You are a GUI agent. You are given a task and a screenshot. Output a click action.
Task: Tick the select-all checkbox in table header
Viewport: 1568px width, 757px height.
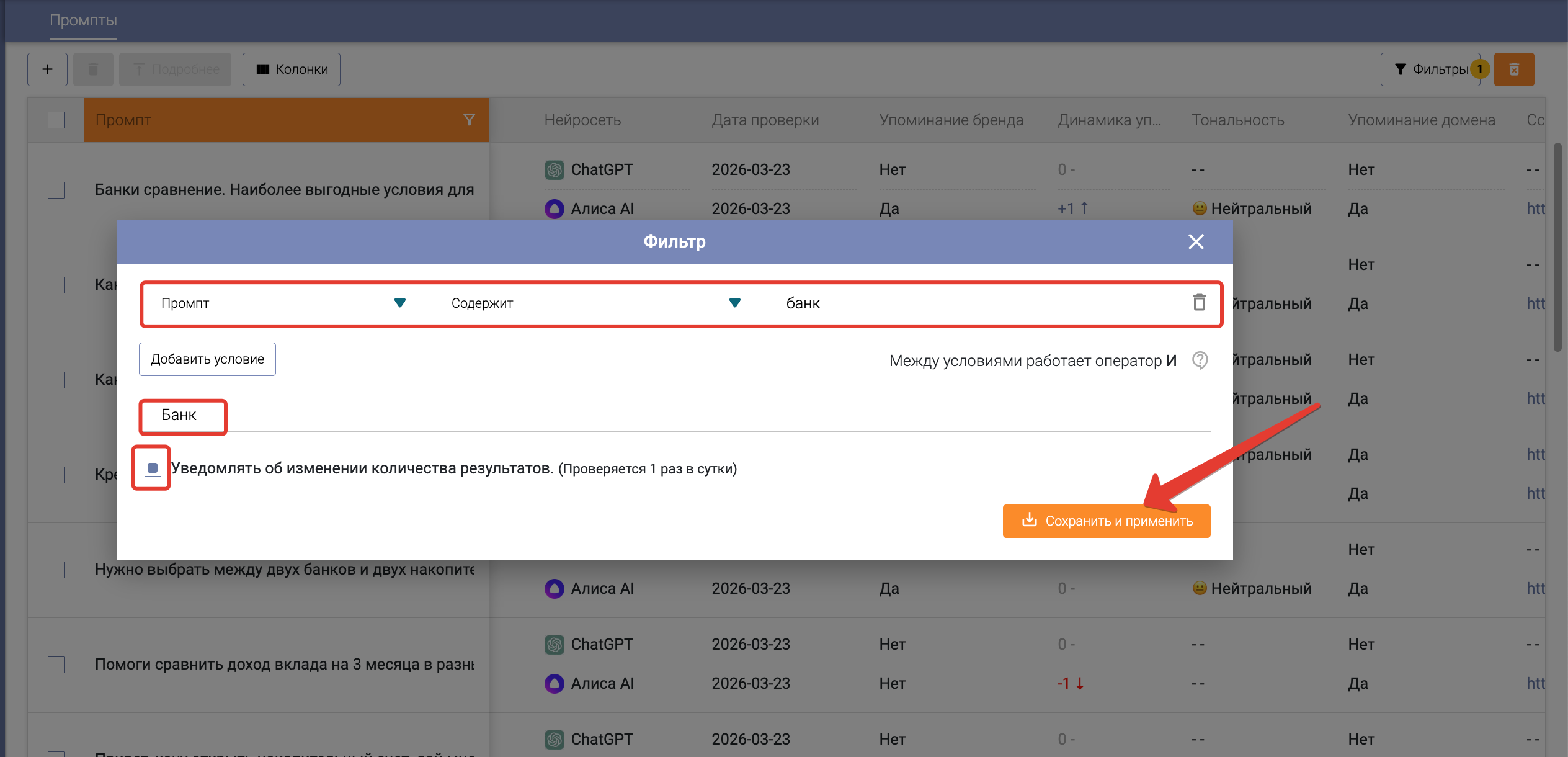tap(56, 120)
